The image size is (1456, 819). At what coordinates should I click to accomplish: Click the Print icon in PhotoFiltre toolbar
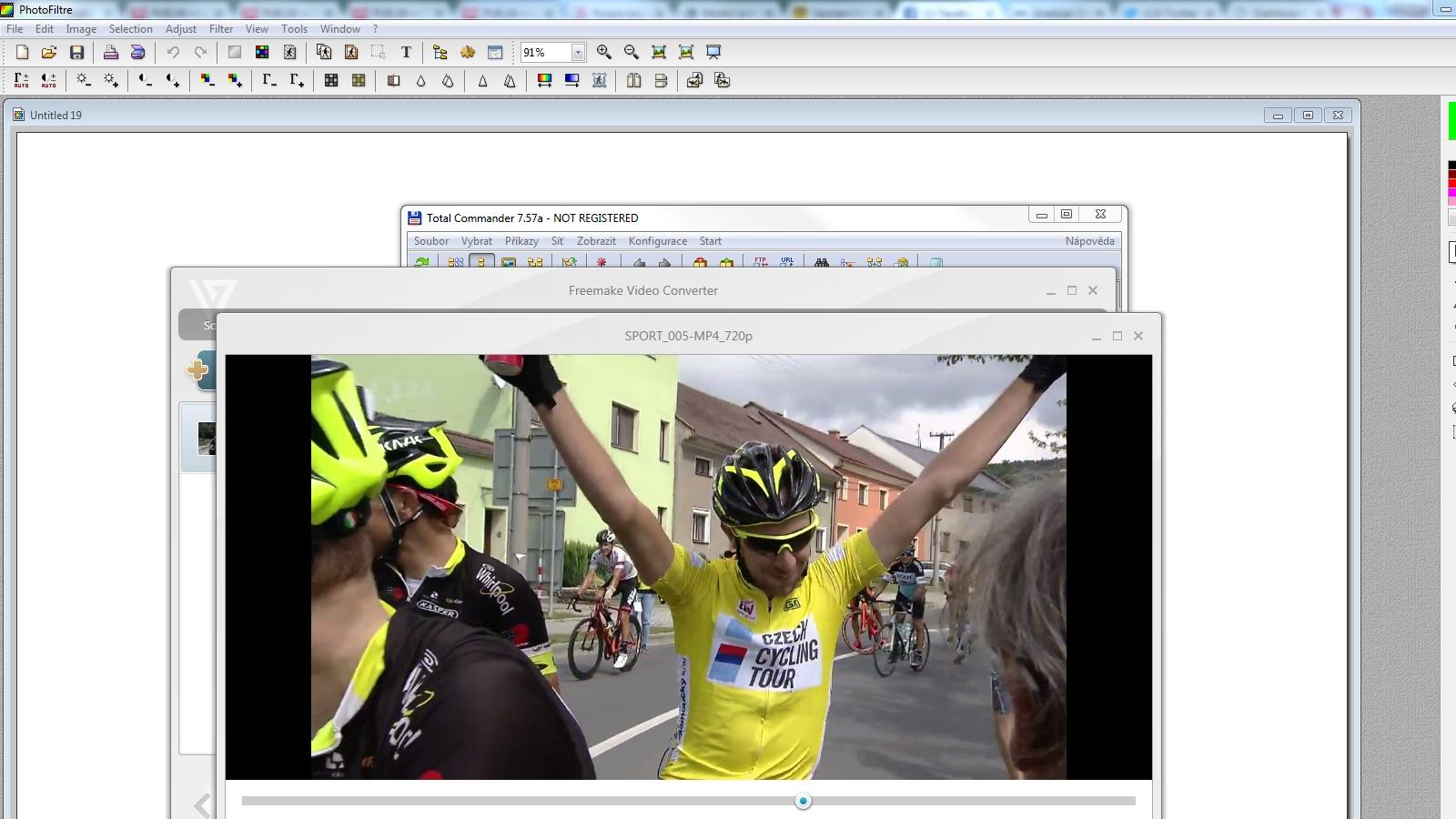pyautogui.click(x=110, y=53)
